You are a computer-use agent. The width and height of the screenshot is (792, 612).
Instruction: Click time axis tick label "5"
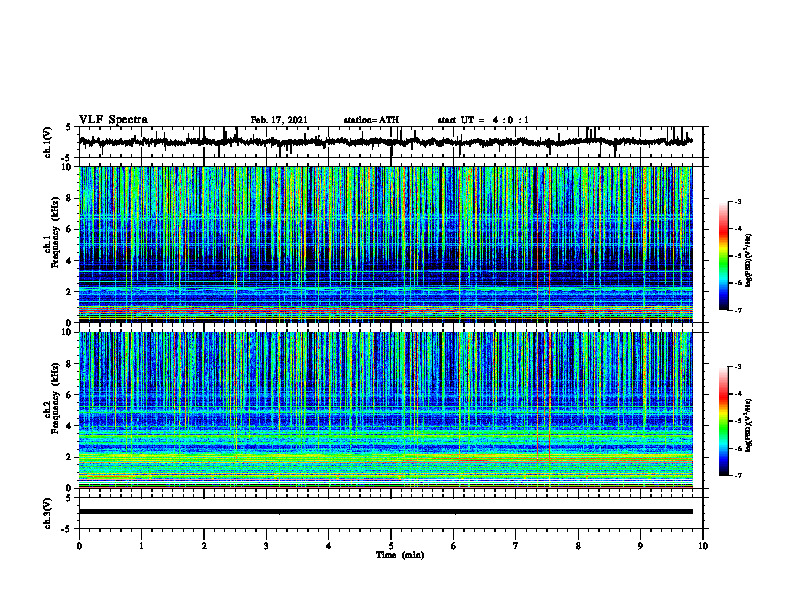click(x=391, y=546)
